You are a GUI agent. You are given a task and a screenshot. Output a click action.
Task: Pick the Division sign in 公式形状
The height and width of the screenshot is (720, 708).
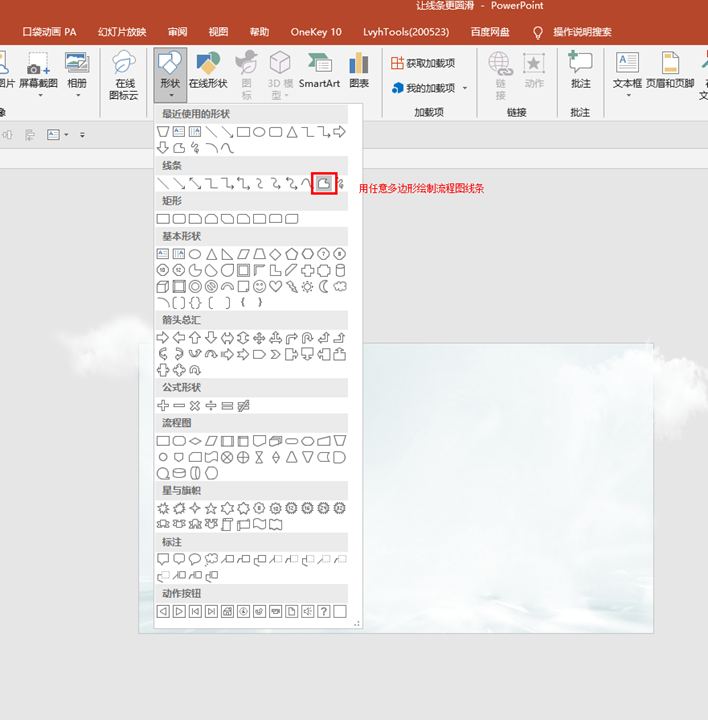211,405
